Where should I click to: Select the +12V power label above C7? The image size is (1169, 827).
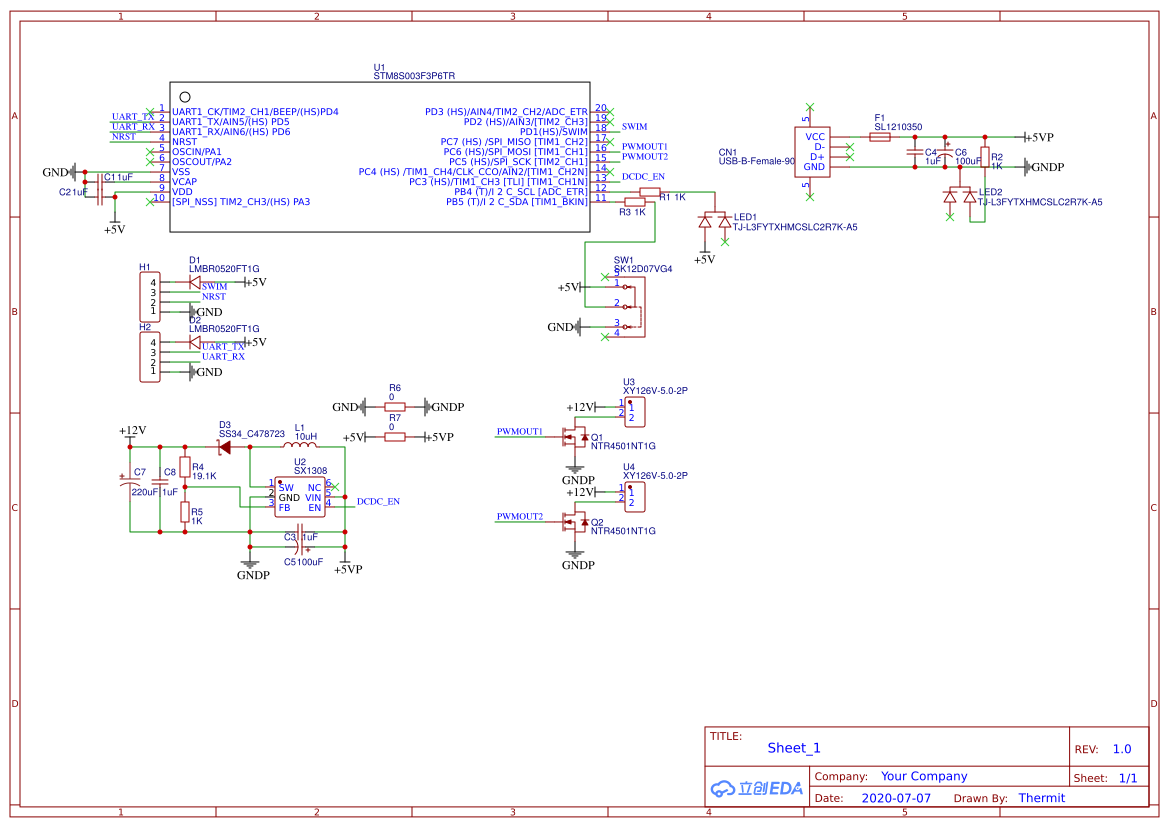click(133, 430)
